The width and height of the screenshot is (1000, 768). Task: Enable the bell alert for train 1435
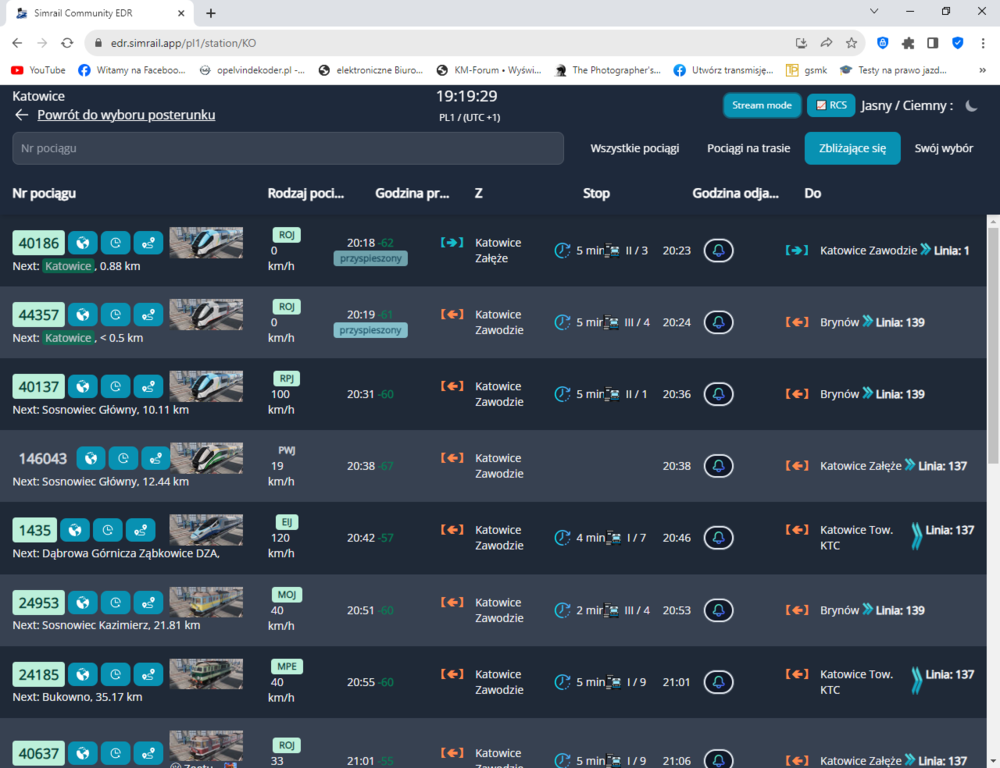718,538
